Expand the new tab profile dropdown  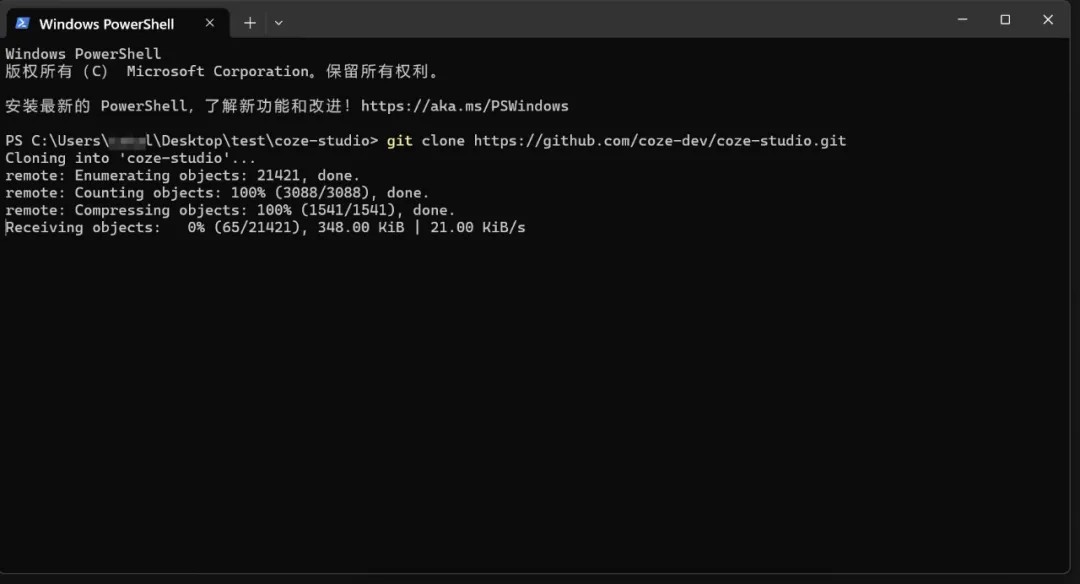coord(278,23)
